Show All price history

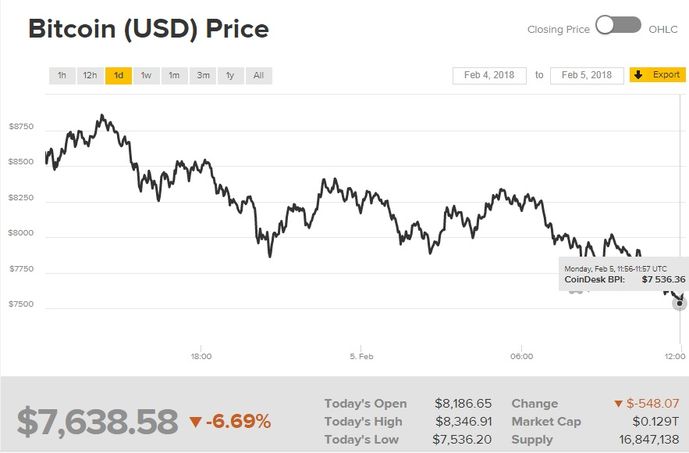258,75
